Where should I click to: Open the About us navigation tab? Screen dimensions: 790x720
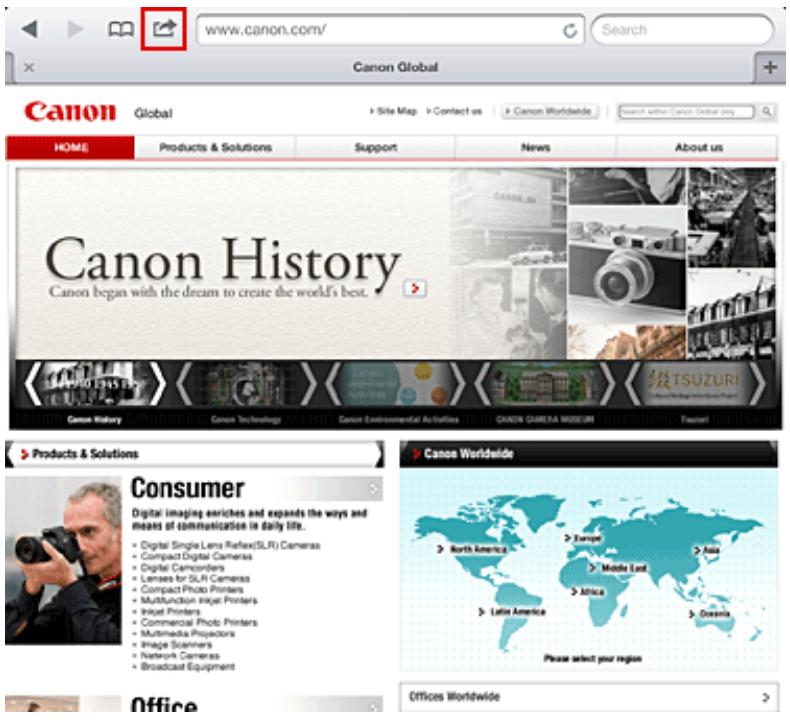point(698,147)
